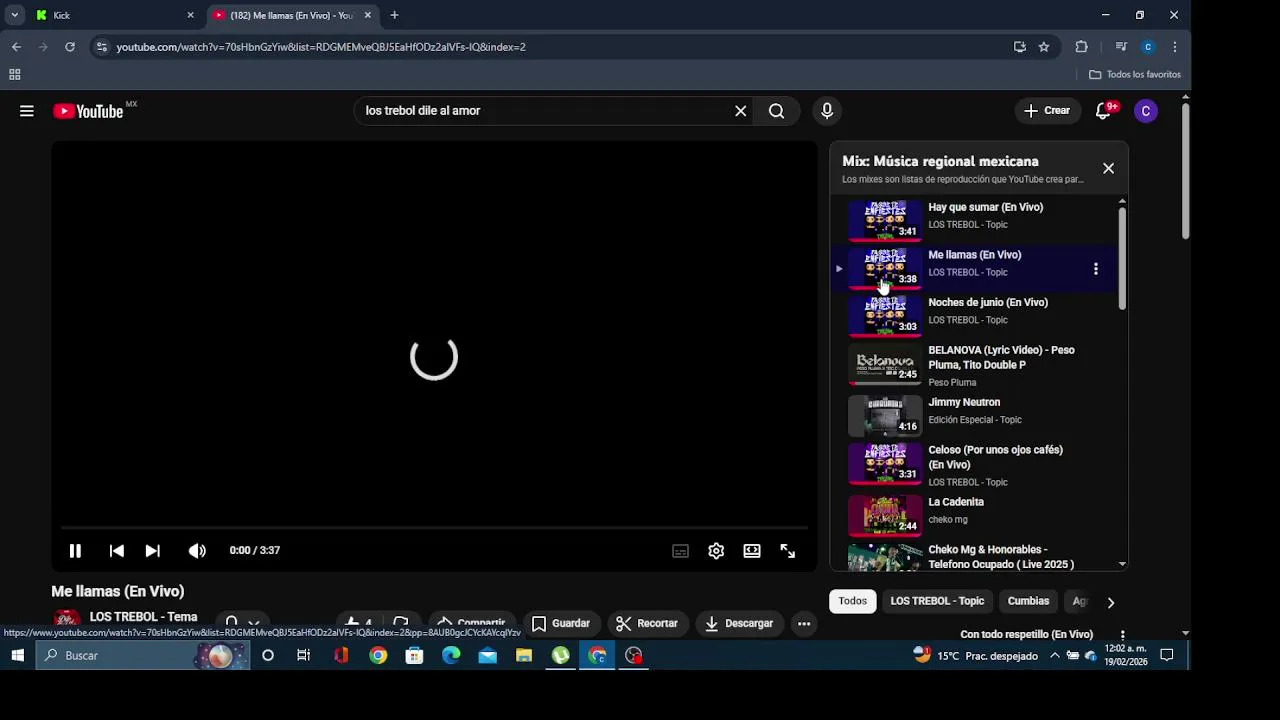1280x720 pixels.
Task: Open a new browser tab
Action: pyautogui.click(x=394, y=15)
